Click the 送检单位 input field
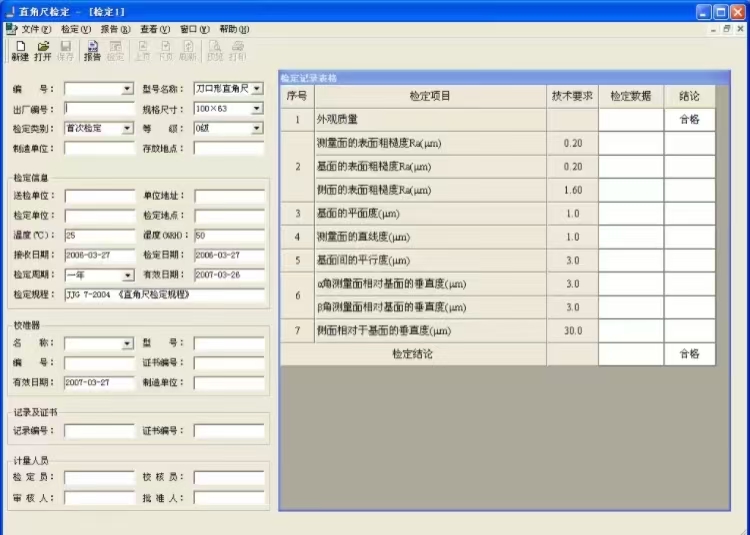The height and width of the screenshot is (535, 750). [x=99, y=196]
